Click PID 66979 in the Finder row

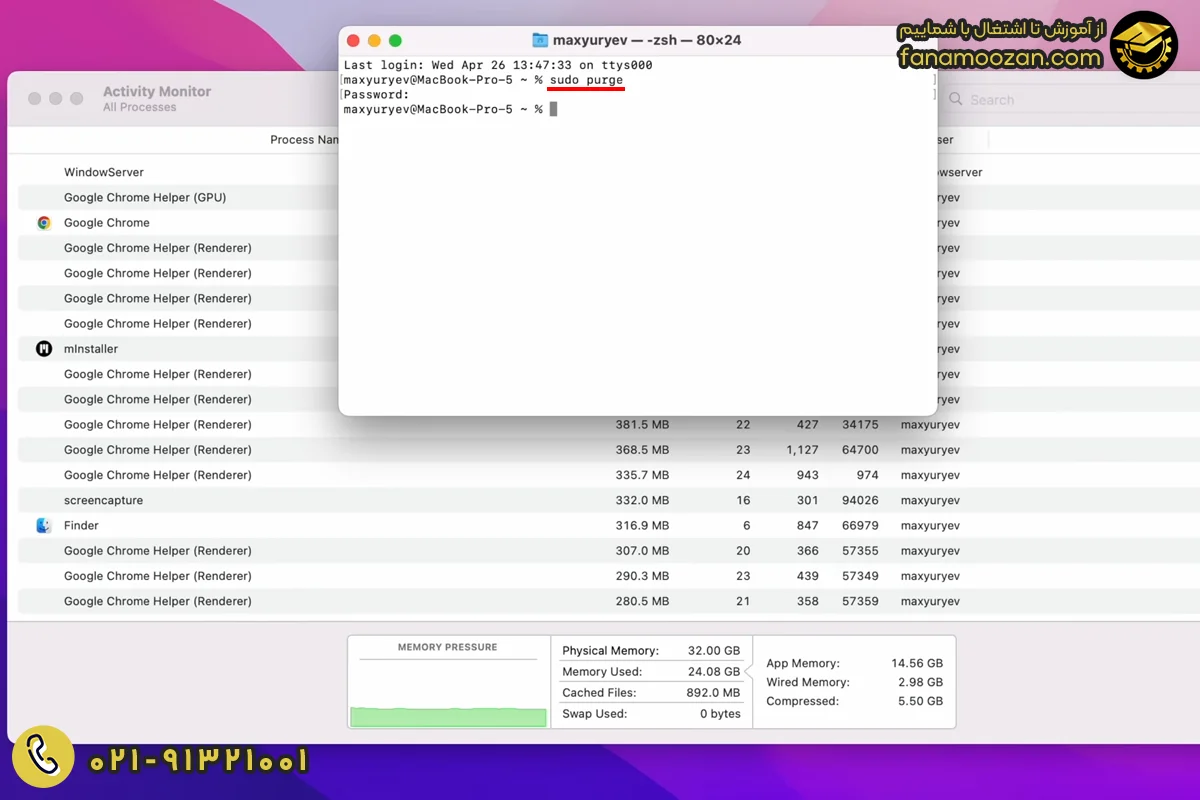[x=860, y=525]
